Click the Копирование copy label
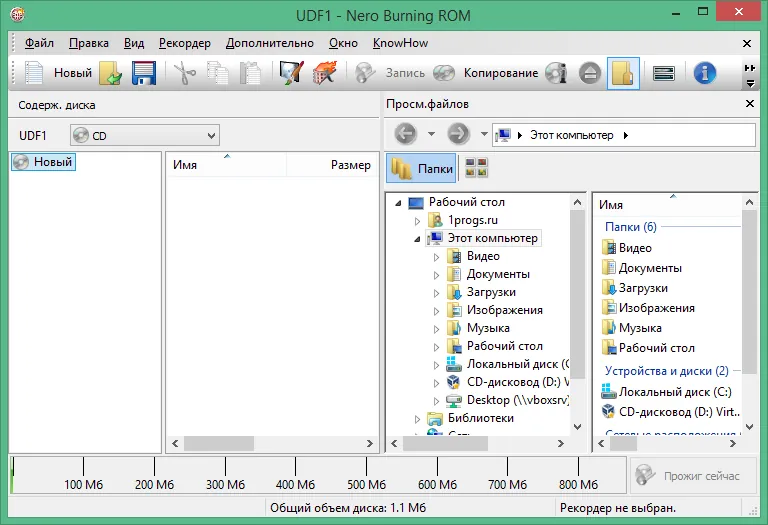The height and width of the screenshot is (525, 768). pyautogui.click(x=501, y=73)
